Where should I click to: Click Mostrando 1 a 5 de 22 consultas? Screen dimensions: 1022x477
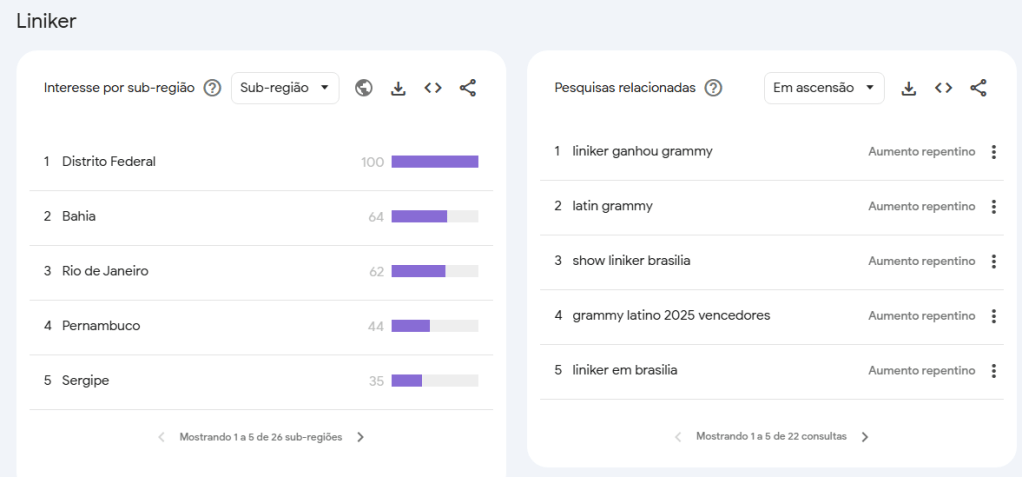(771, 436)
